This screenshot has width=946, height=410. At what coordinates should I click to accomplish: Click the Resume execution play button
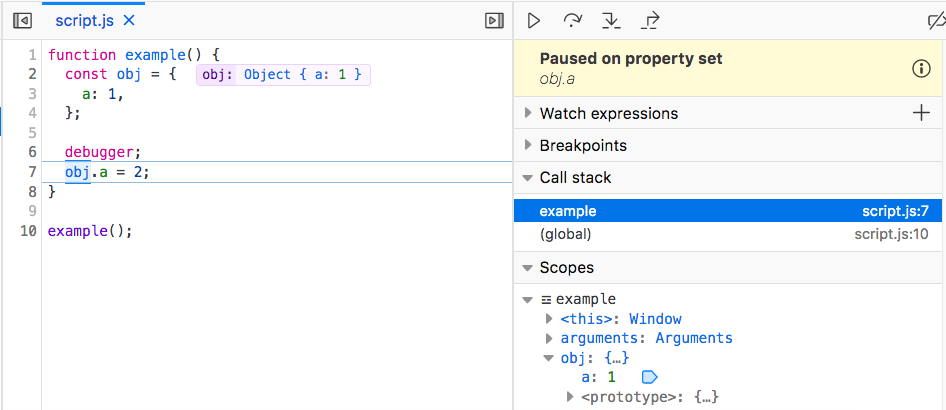pyautogui.click(x=534, y=20)
